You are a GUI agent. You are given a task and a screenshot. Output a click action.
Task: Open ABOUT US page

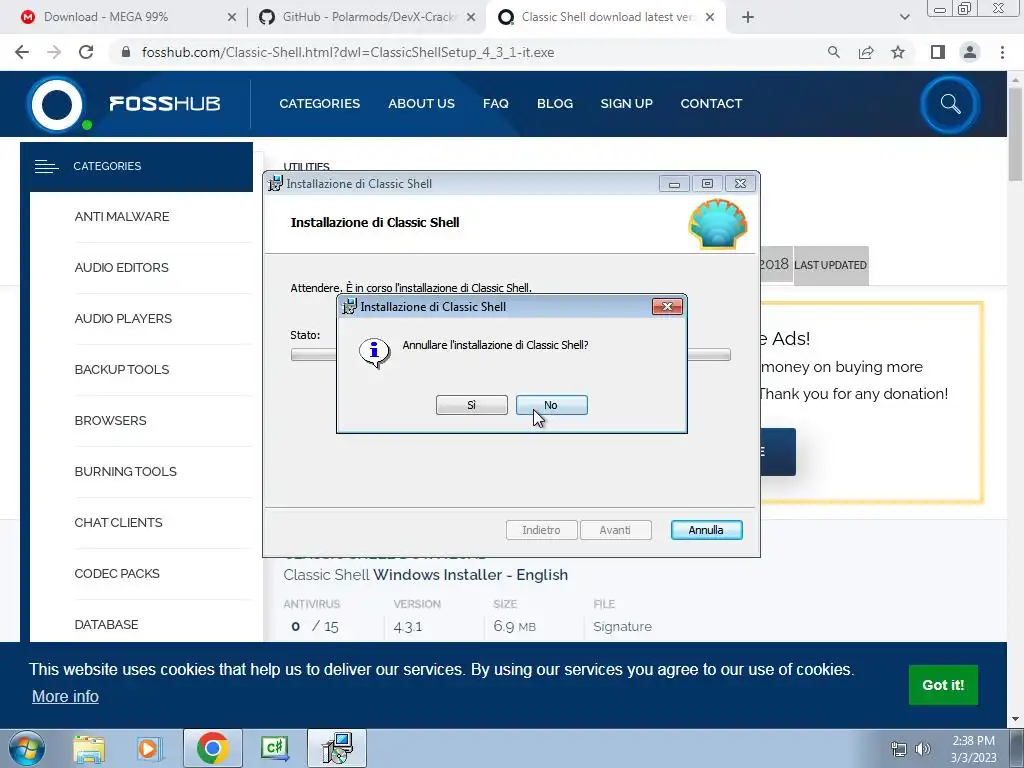pyautogui.click(x=421, y=103)
